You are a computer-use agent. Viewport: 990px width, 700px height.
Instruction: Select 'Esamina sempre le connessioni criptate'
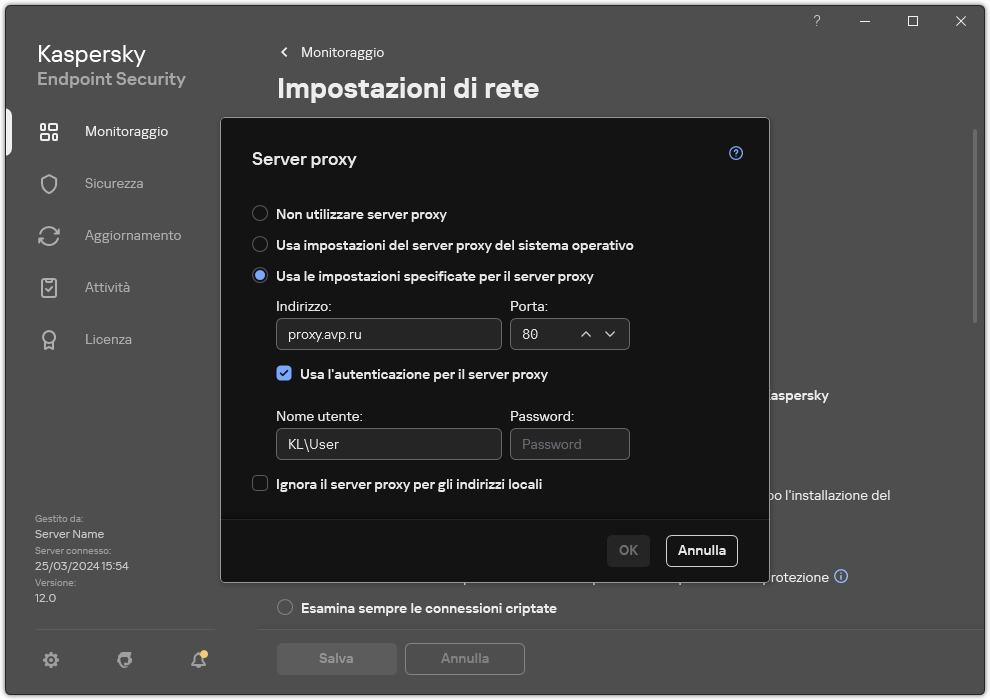point(285,608)
